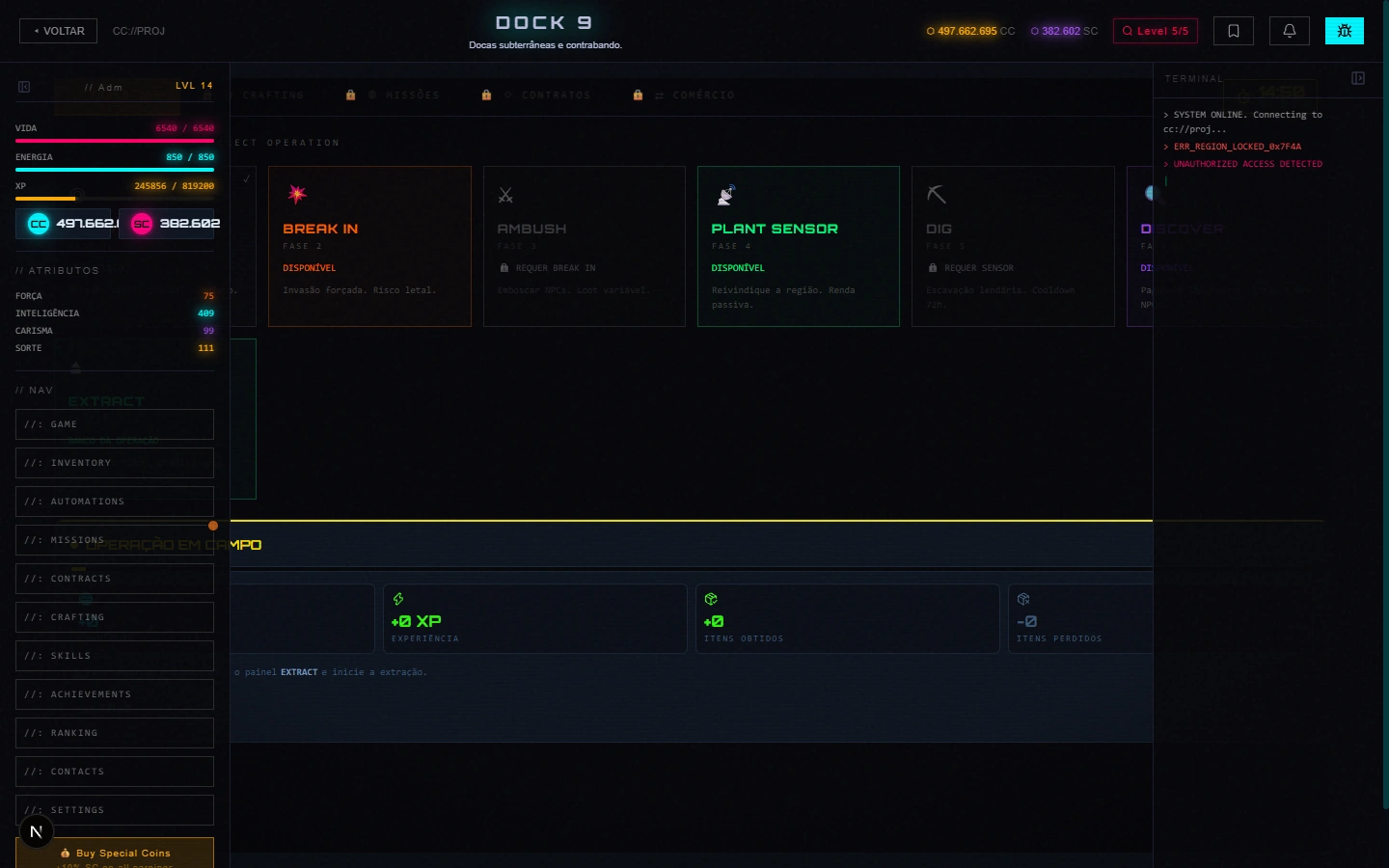Collapse the left sidebar panel icon

point(24,87)
